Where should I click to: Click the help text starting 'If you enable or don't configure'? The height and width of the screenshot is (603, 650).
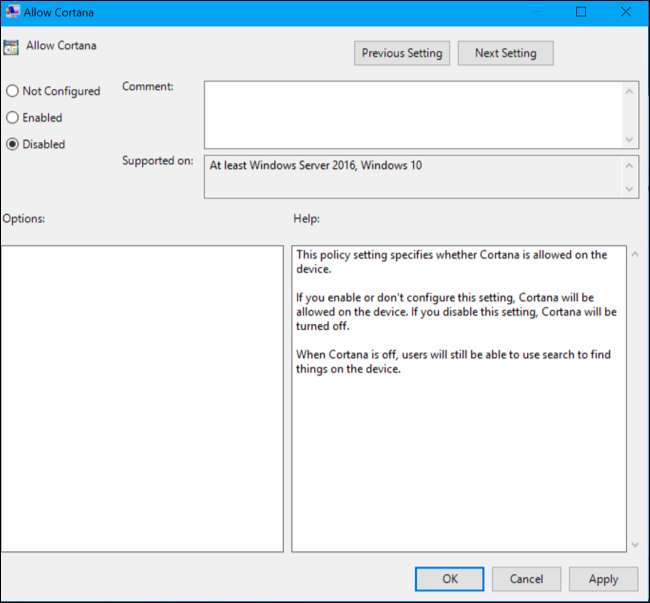(x=456, y=312)
